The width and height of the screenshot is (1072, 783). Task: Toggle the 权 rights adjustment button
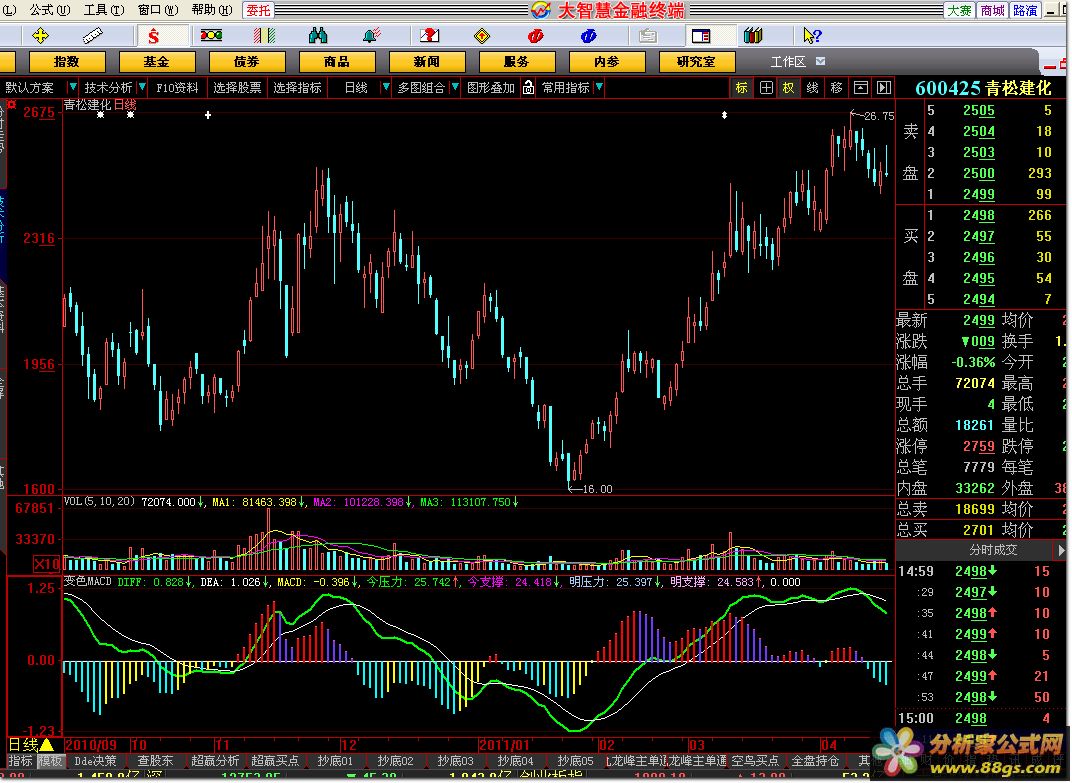click(x=788, y=88)
